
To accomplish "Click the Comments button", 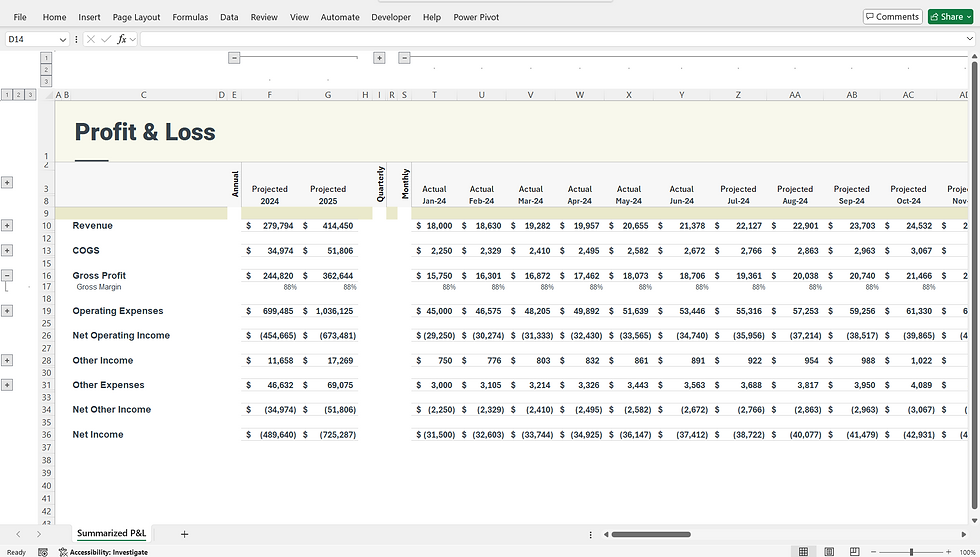I will click(x=892, y=17).
